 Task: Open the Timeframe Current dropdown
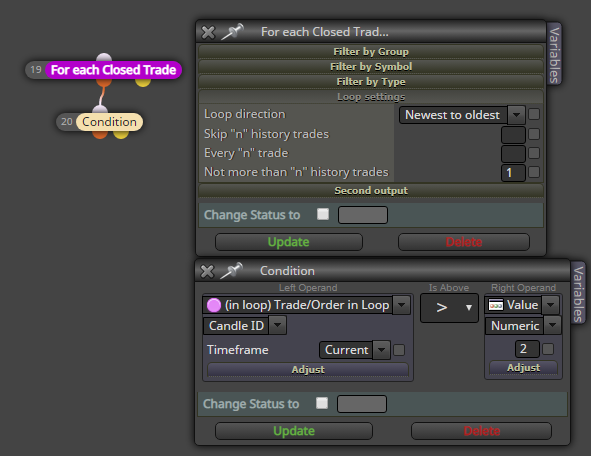click(x=355, y=350)
